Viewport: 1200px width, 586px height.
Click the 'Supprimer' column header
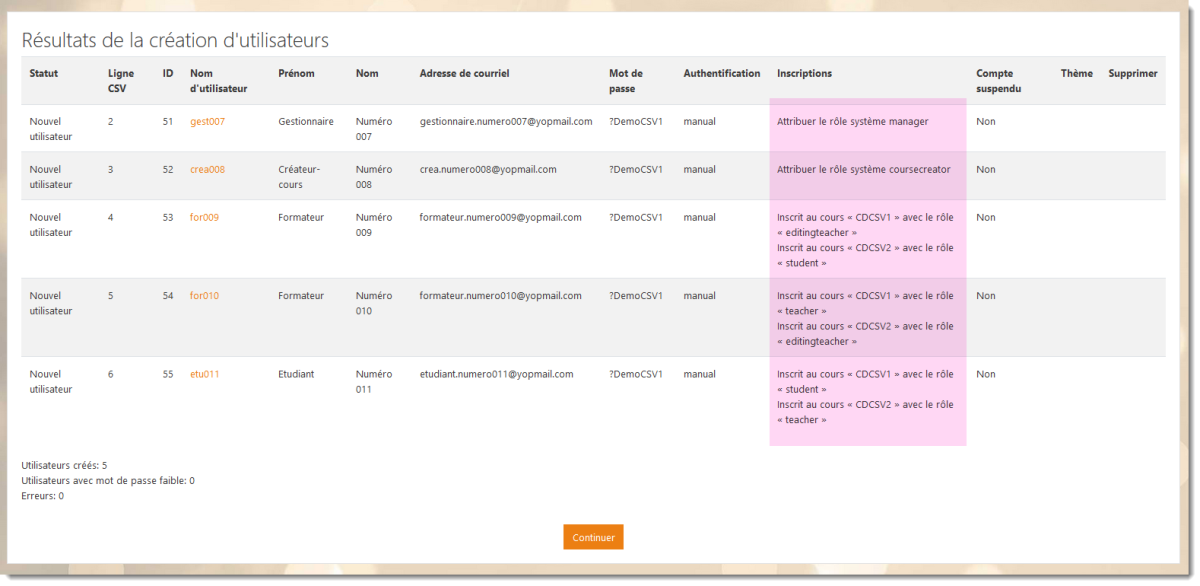click(1133, 74)
